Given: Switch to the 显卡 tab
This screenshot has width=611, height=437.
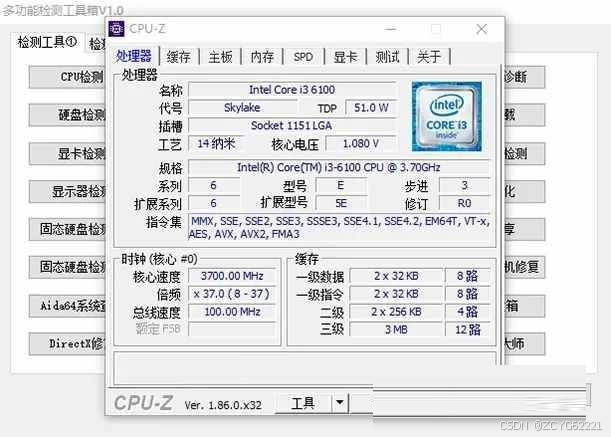Looking at the screenshot, I should click(345, 57).
